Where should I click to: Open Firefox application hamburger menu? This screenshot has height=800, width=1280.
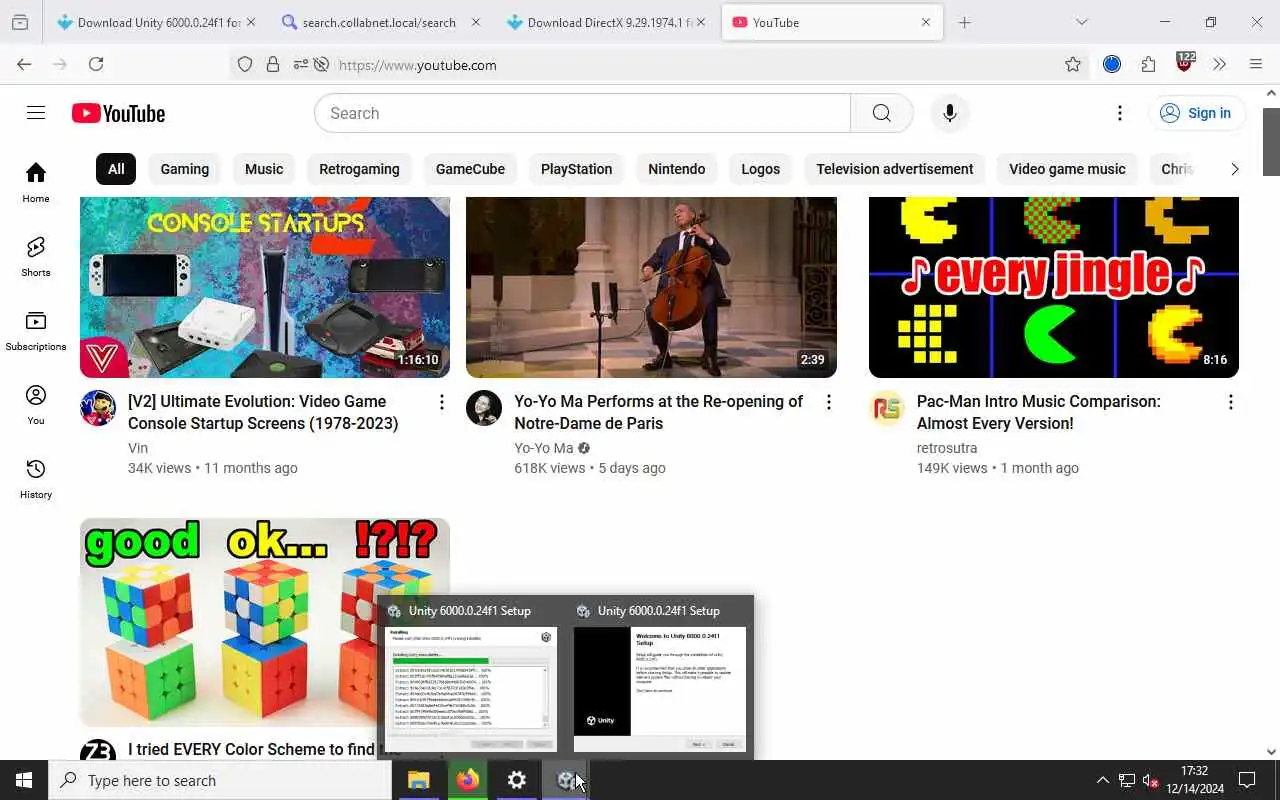coord(1256,64)
